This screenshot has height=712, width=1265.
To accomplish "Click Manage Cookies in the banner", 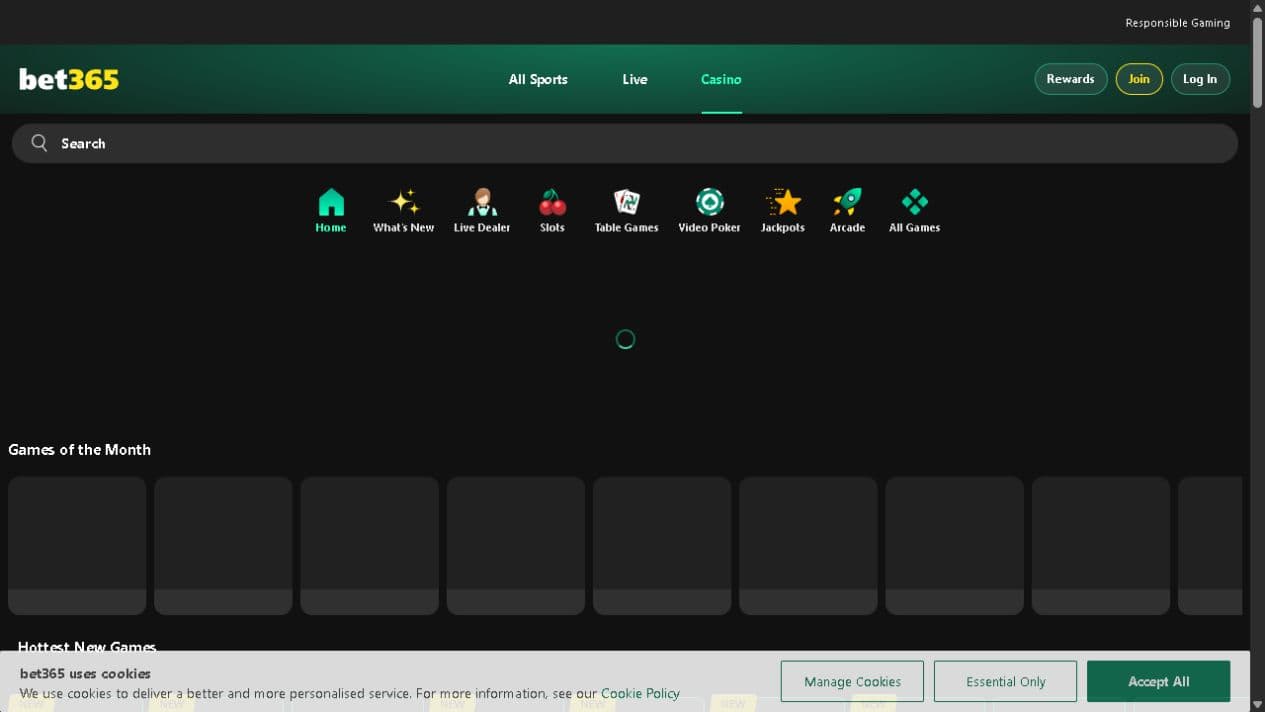I will 852,681.
